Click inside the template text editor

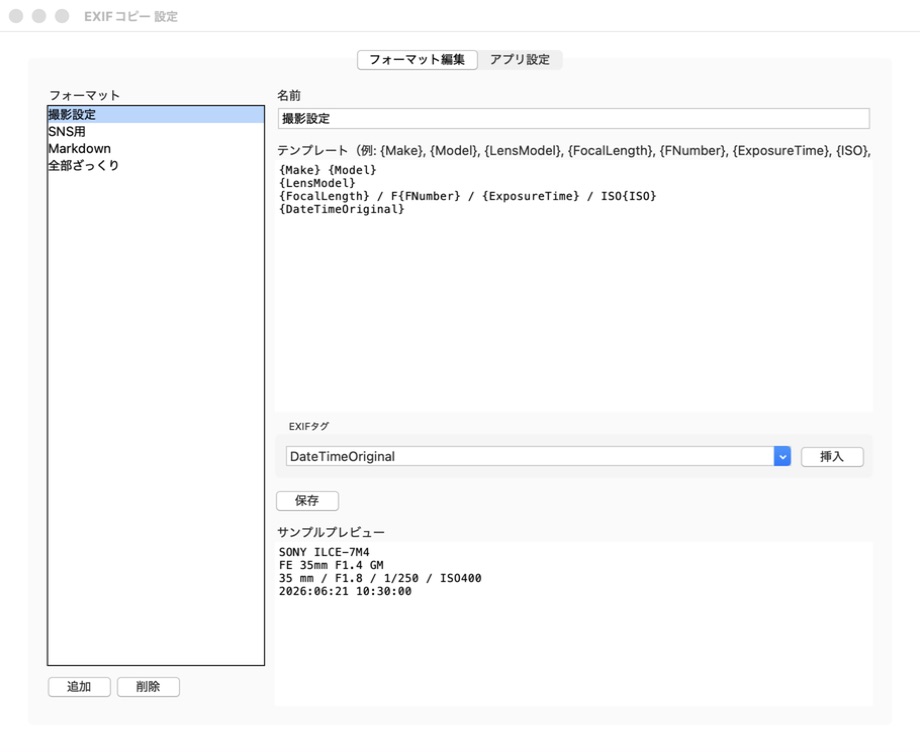tap(573, 286)
